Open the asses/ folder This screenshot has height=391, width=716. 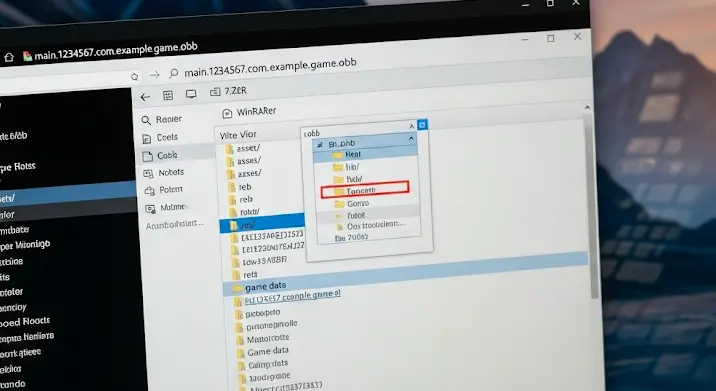243,161
